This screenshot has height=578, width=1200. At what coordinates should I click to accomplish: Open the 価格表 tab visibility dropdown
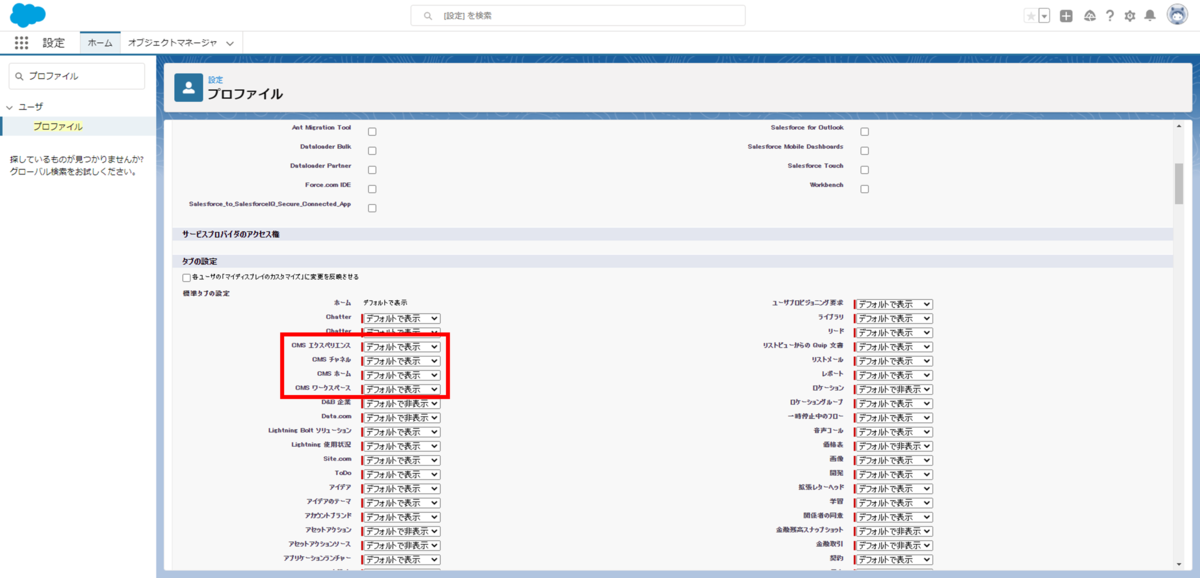click(893, 445)
